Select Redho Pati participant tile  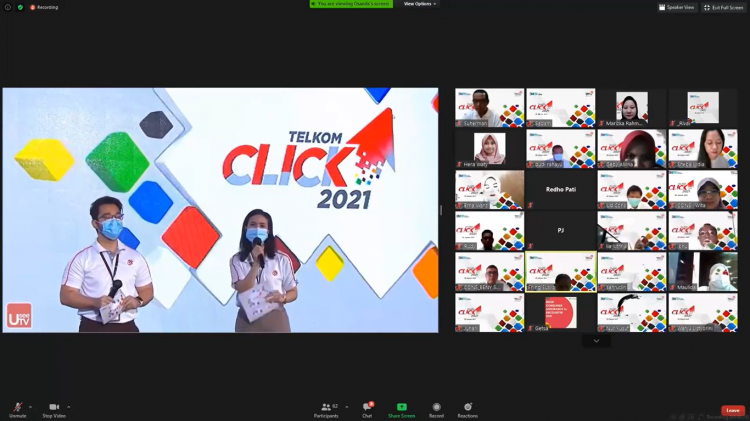[561, 190]
